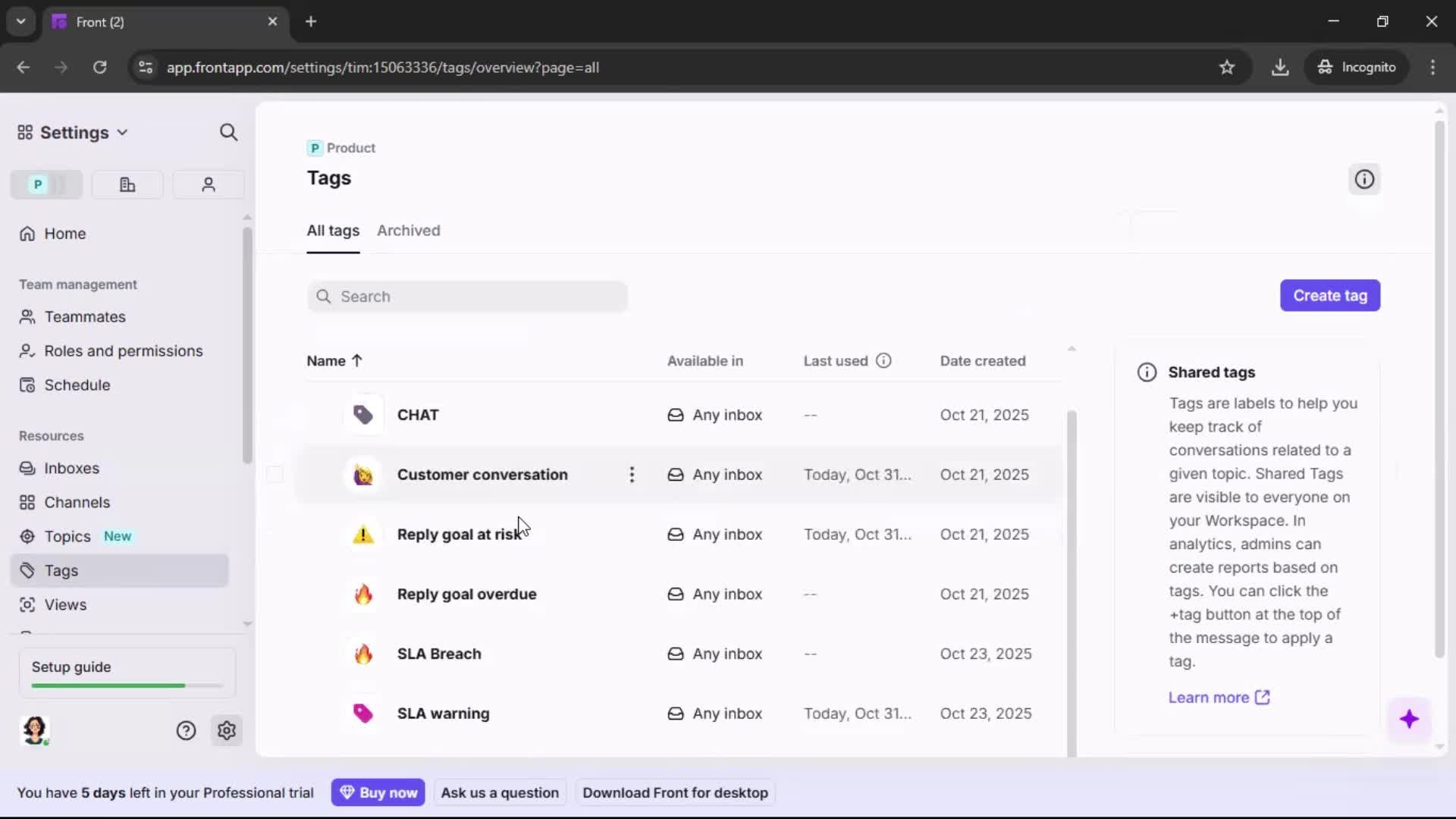Screen dimensions: 1456x819
Task: Sort tags by Name column
Action: coord(334,361)
